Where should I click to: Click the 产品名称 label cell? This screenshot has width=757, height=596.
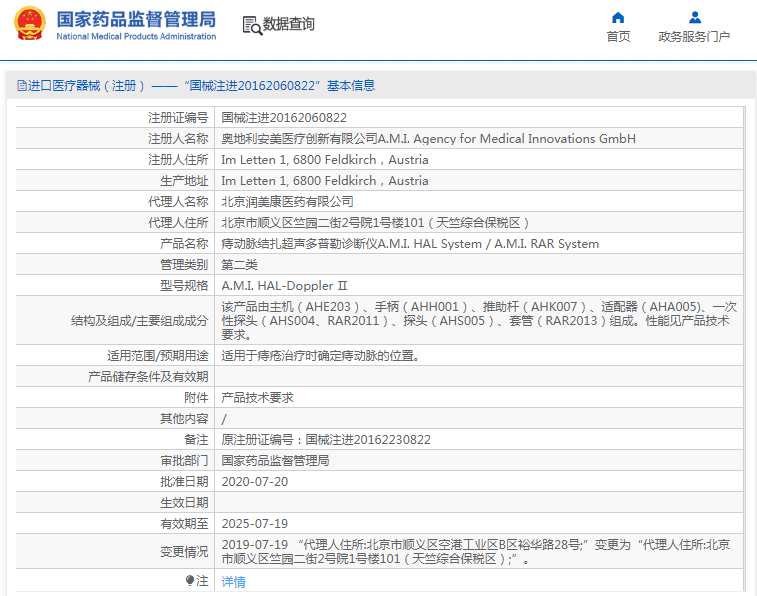pyautogui.click(x=184, y=244)
